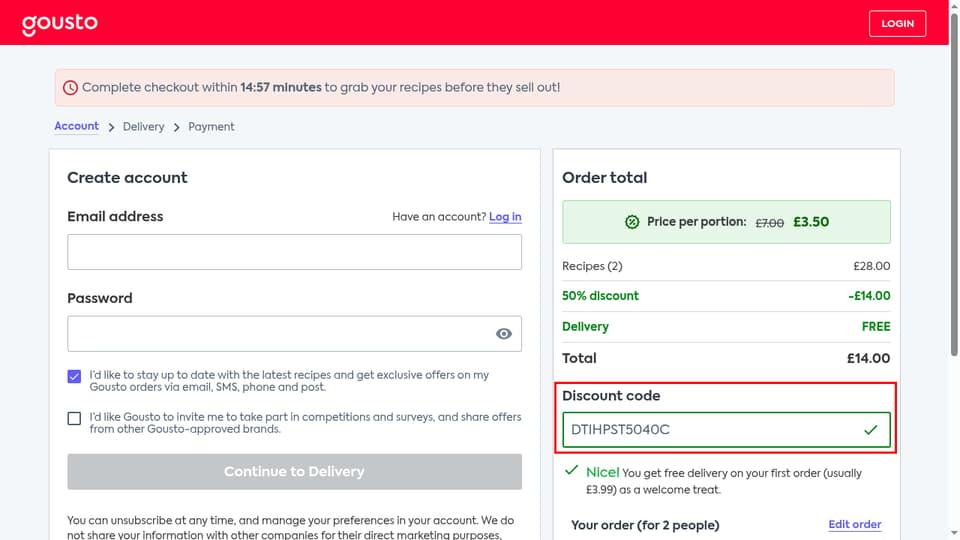This screenshot has height=540, width=960.
Task: Uncheck the marketing updates checkbox
Action: [x=74, y=376]
